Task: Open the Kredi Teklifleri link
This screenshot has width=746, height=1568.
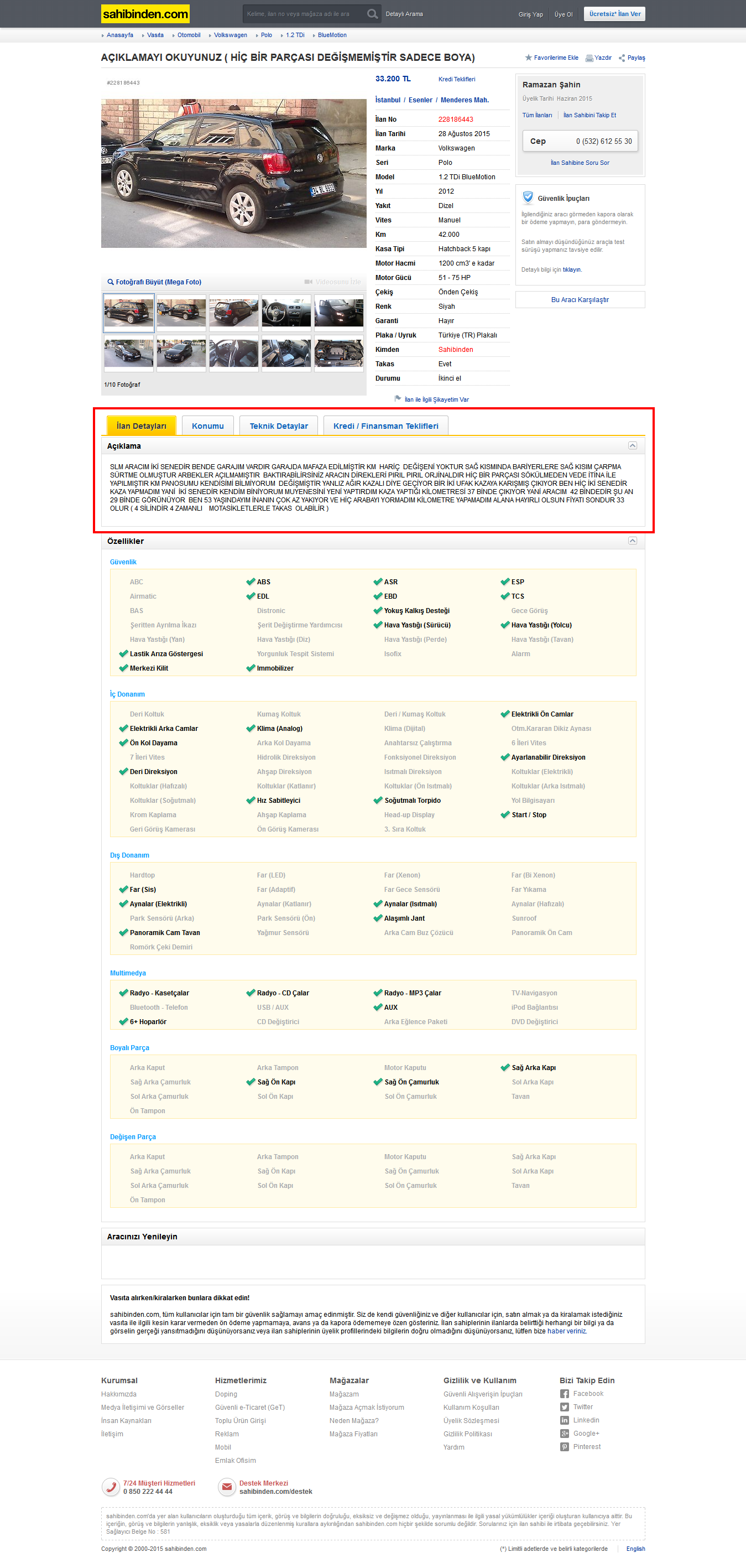Action: point(457,79)
